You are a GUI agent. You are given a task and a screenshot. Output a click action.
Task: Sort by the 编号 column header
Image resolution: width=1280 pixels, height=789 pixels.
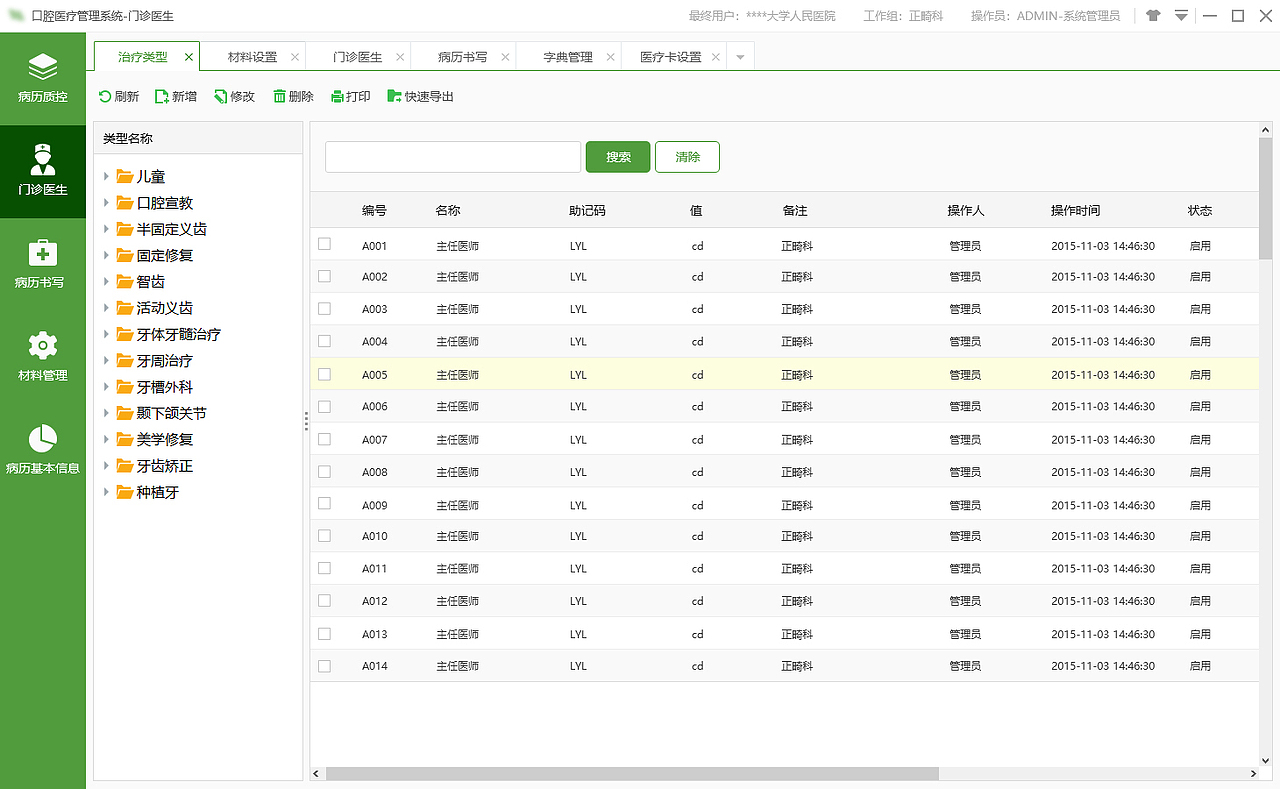coord(374,211)
